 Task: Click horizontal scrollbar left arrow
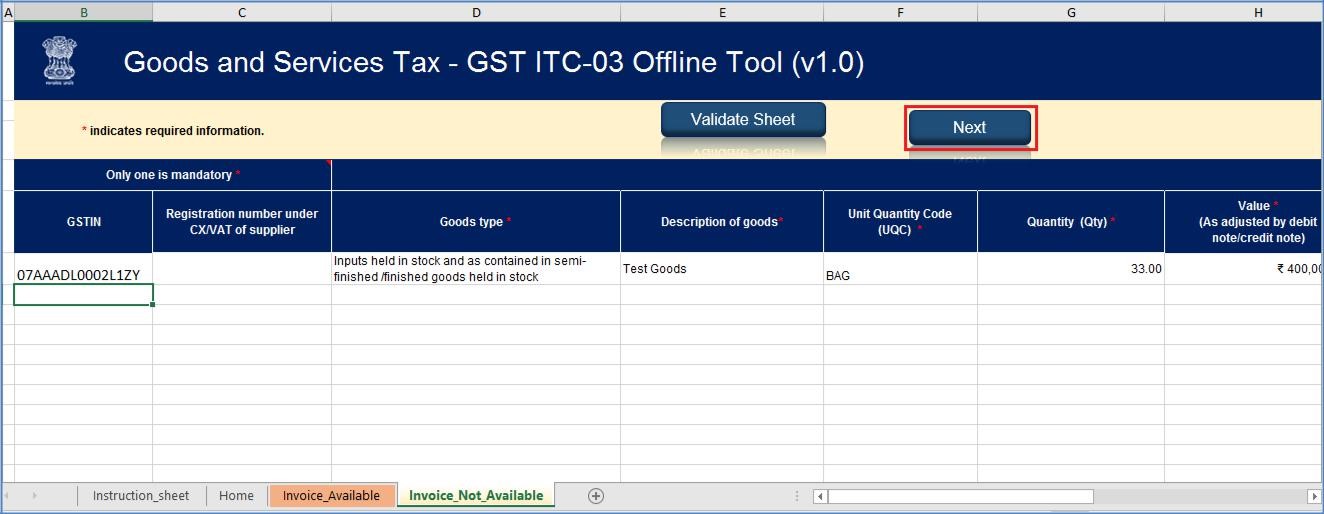[820, 496]
